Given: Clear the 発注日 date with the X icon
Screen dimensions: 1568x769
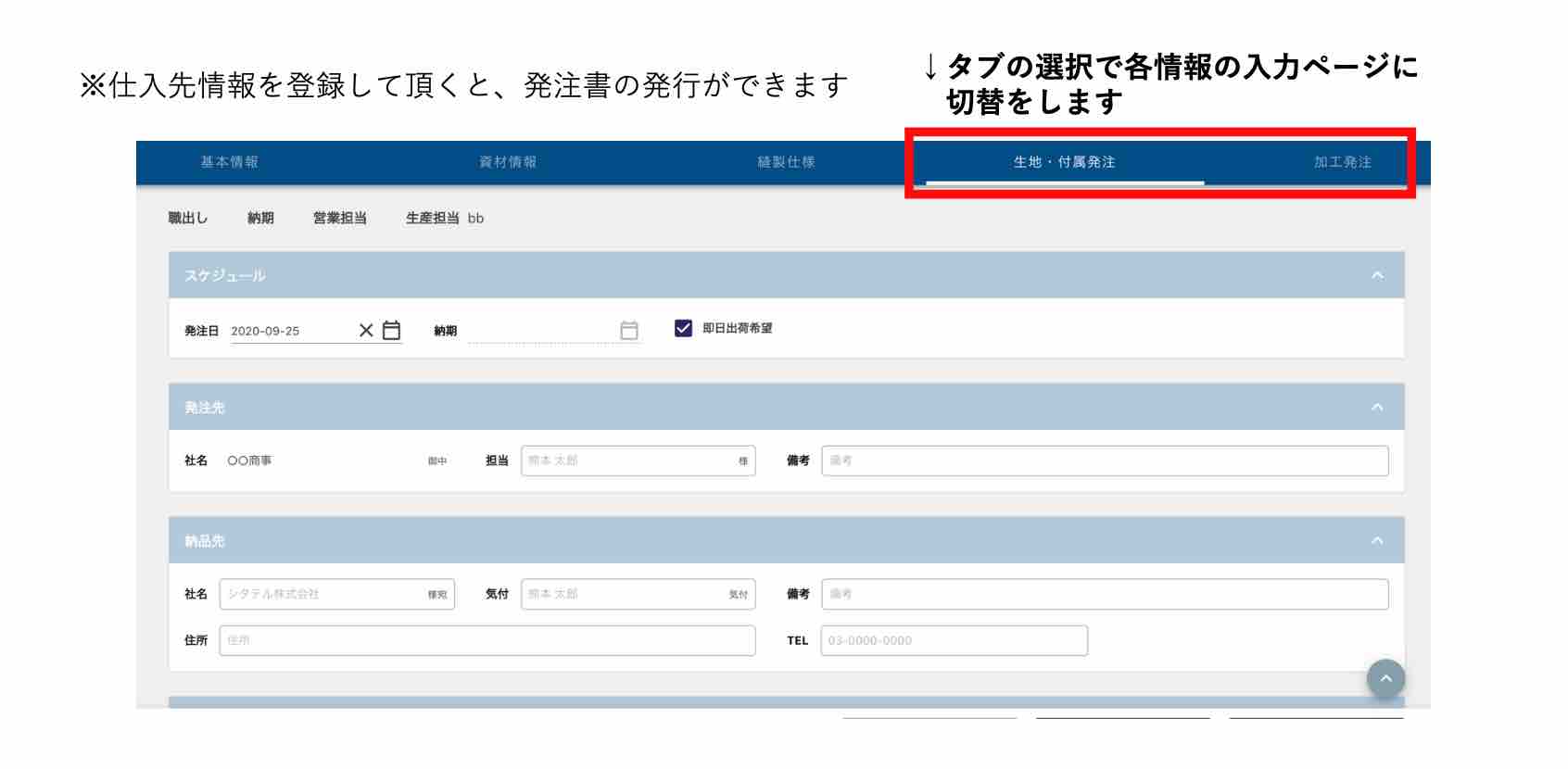Looking at the screenshot, I should pos(366,331).
